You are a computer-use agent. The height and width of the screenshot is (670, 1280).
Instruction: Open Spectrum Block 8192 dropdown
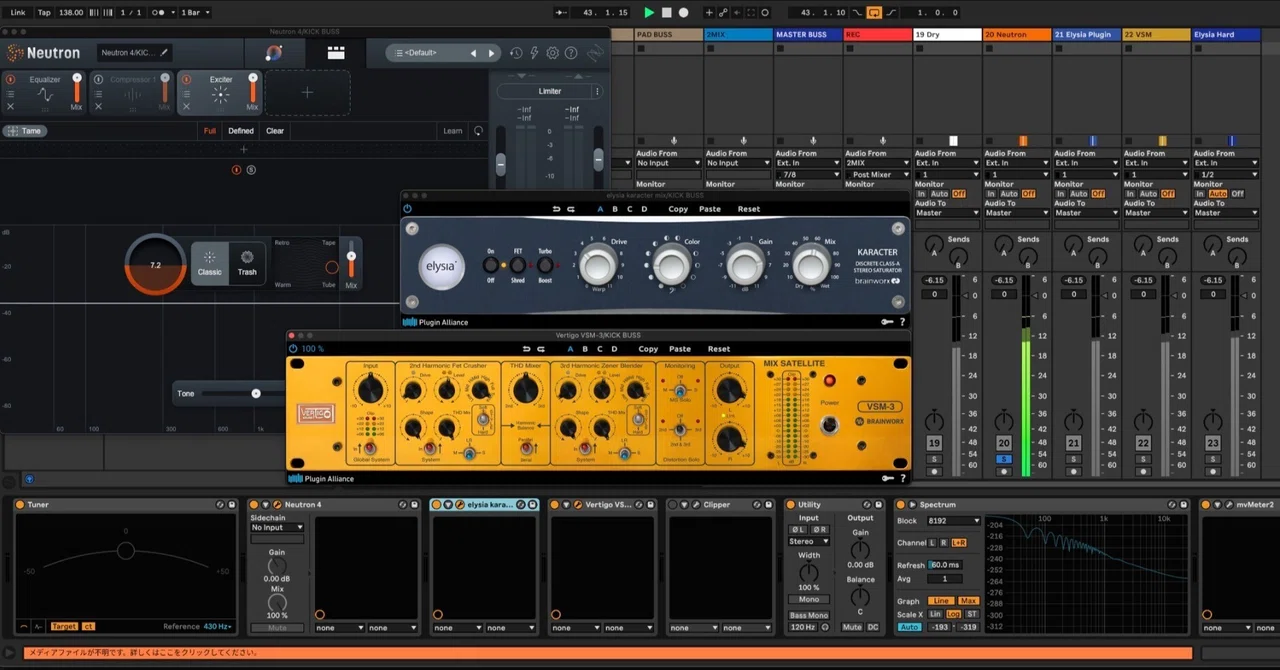pyautogui.click(x=953, y=521)
